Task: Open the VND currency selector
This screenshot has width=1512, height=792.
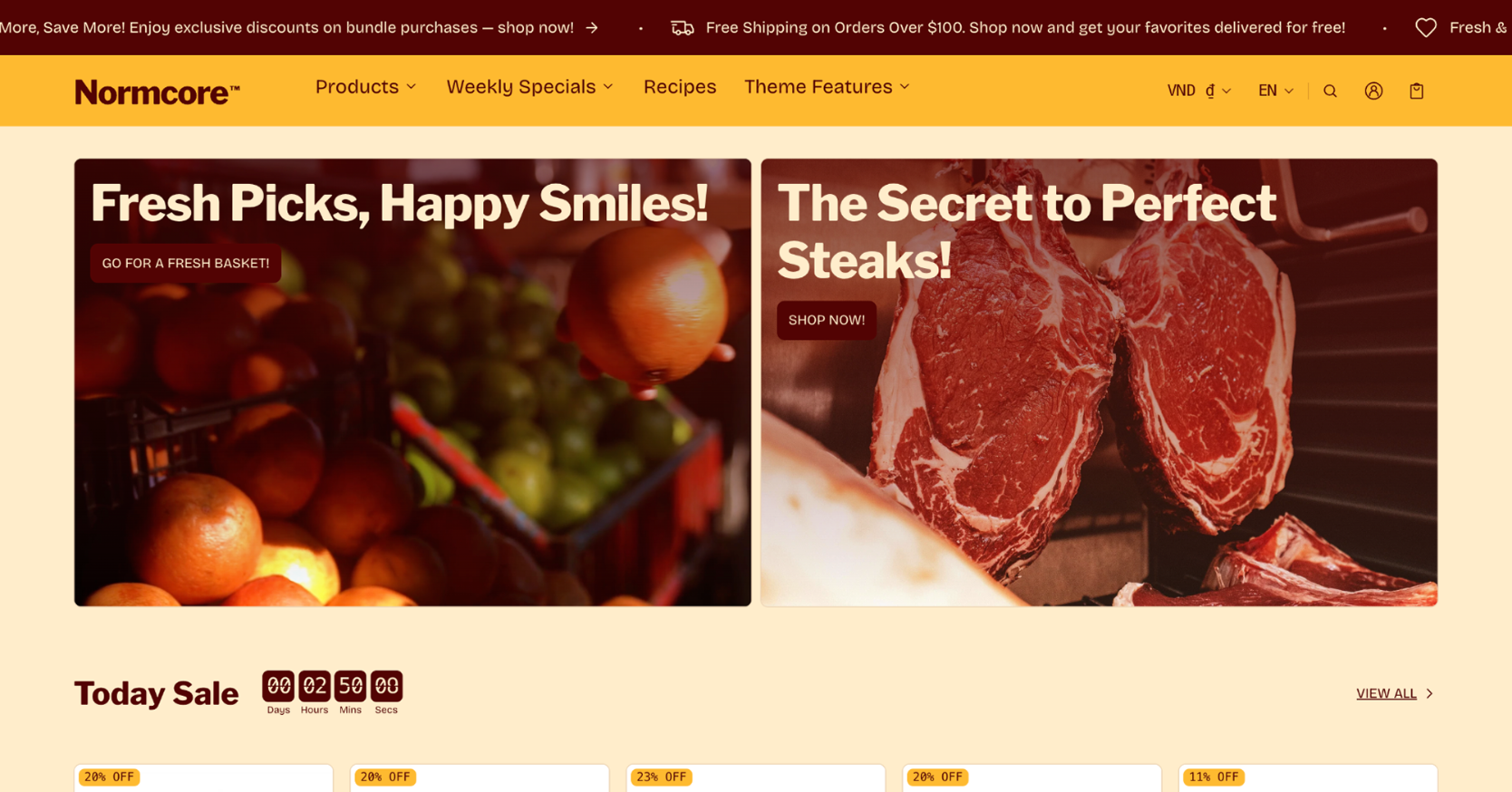Action: click(1199, 91)
